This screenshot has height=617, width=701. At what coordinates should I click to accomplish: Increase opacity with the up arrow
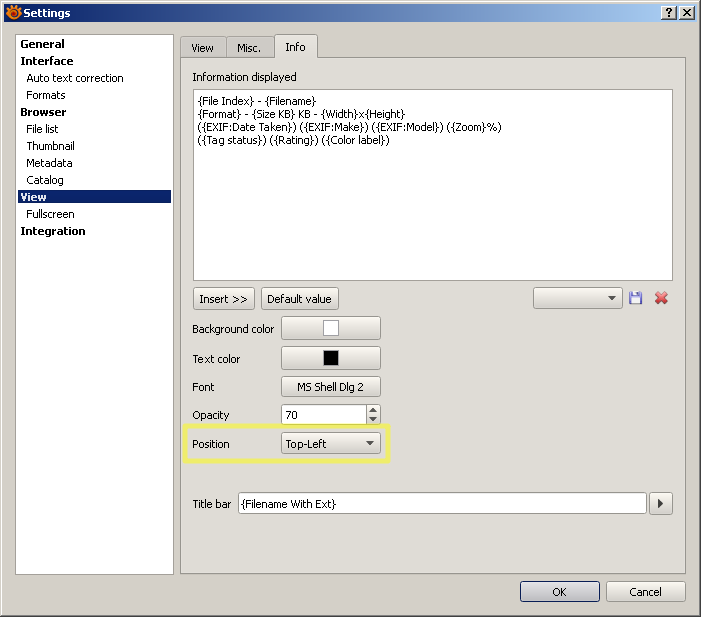(373, 410)
